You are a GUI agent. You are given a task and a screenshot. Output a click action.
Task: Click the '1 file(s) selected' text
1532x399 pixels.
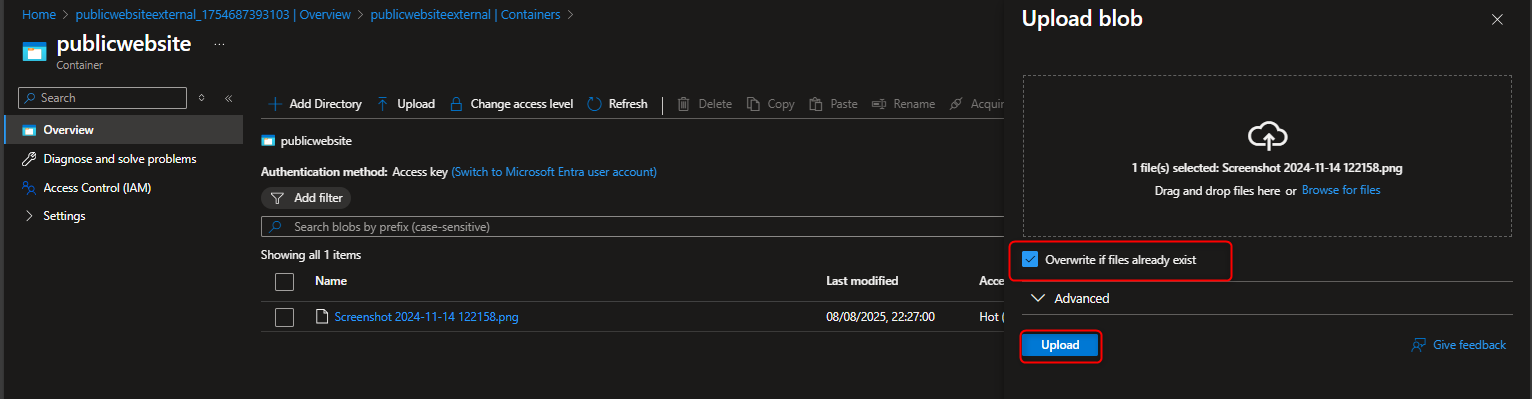1266,169
